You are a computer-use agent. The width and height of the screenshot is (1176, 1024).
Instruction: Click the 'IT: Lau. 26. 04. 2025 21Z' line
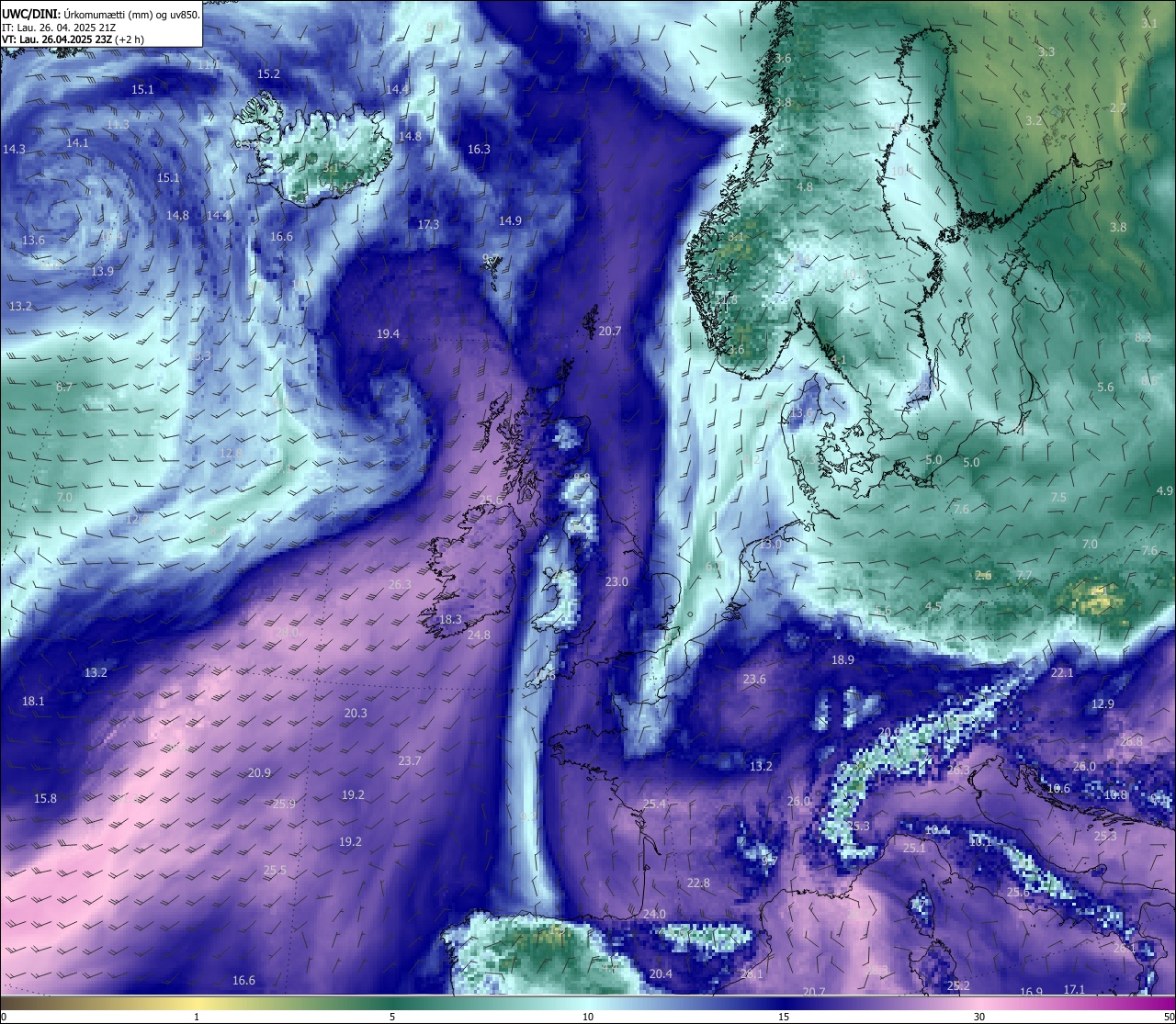point(59,28)
